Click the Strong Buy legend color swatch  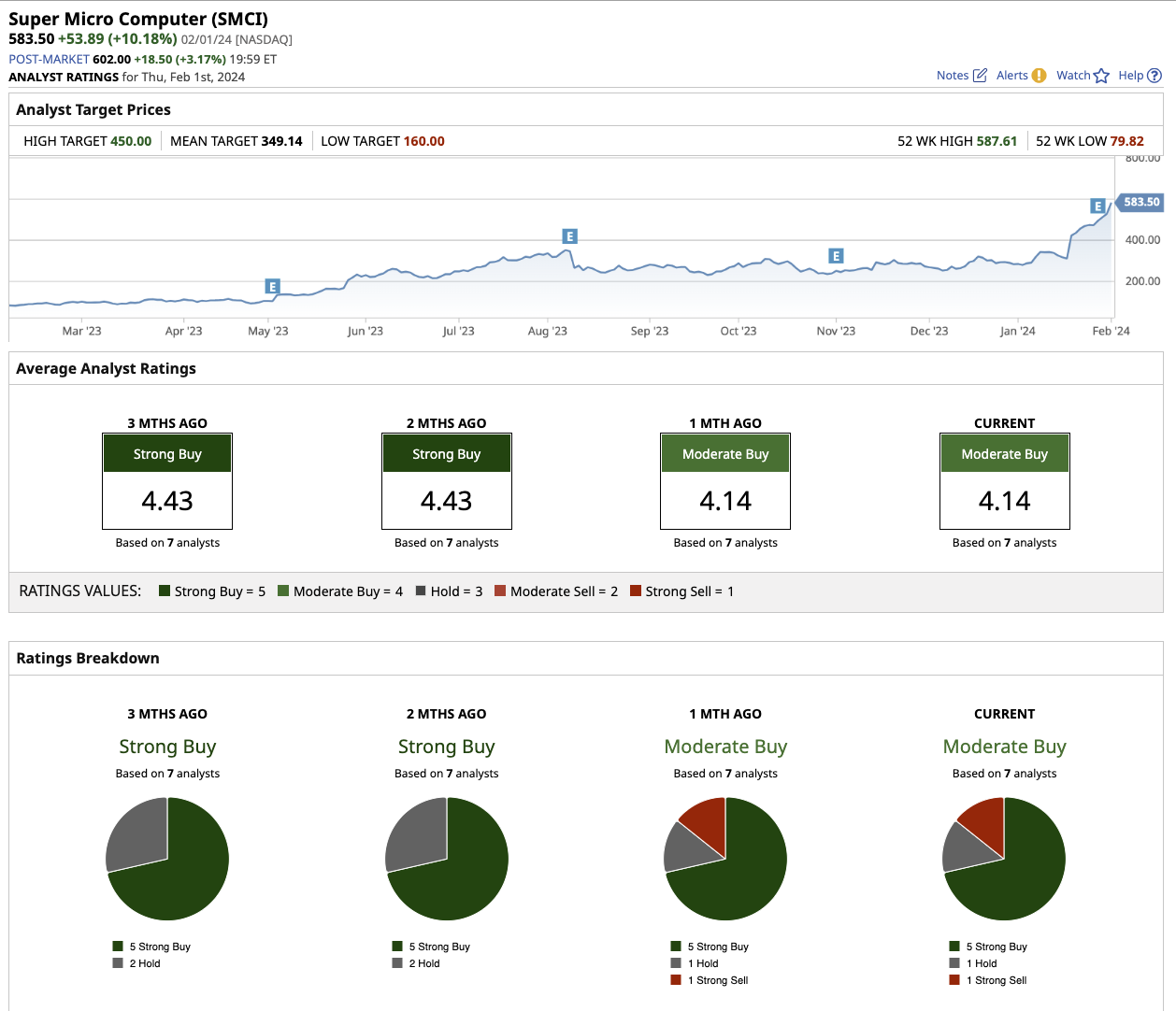pos(165,591)
